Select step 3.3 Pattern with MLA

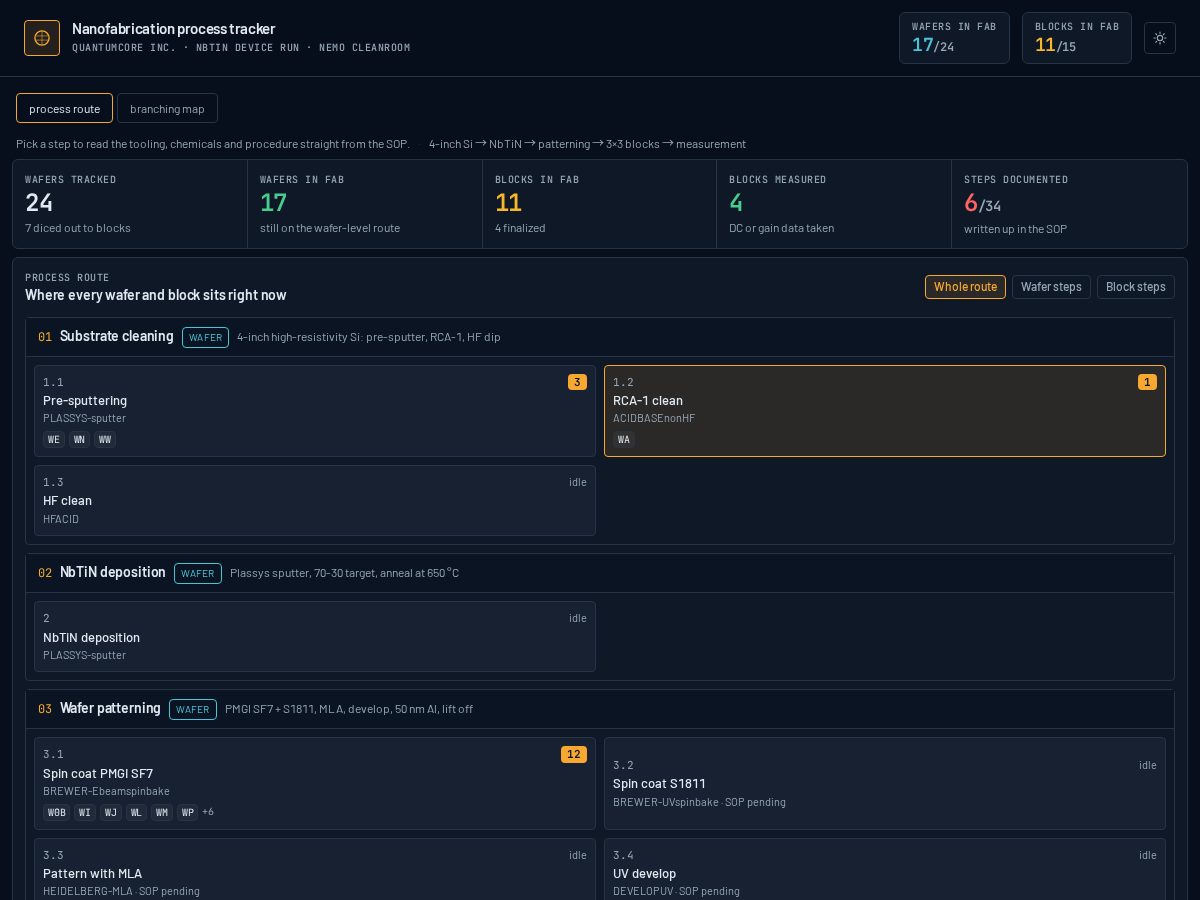315,869
